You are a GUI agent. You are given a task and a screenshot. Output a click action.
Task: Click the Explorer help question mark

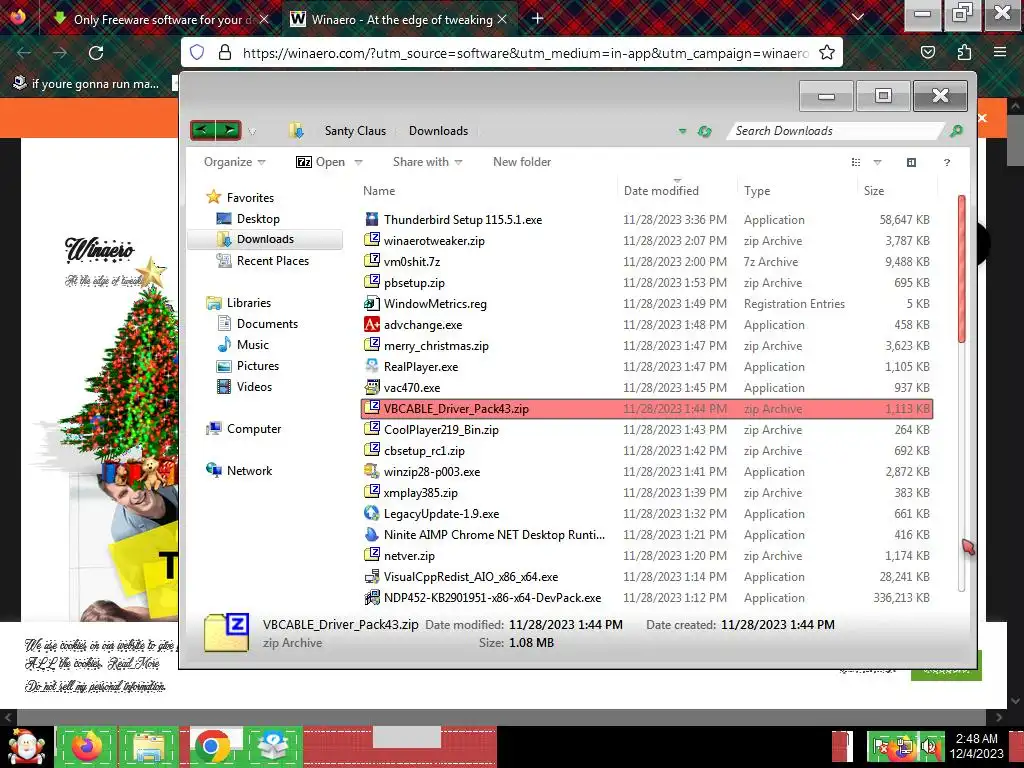(947, 162)
